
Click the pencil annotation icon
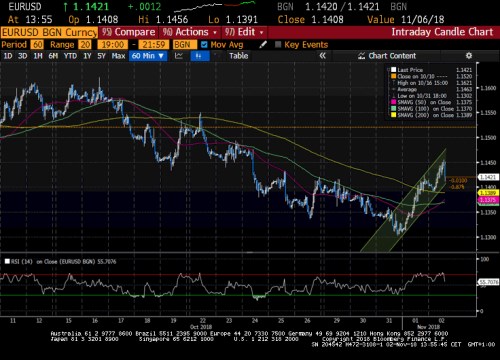(x=263, y=45)
